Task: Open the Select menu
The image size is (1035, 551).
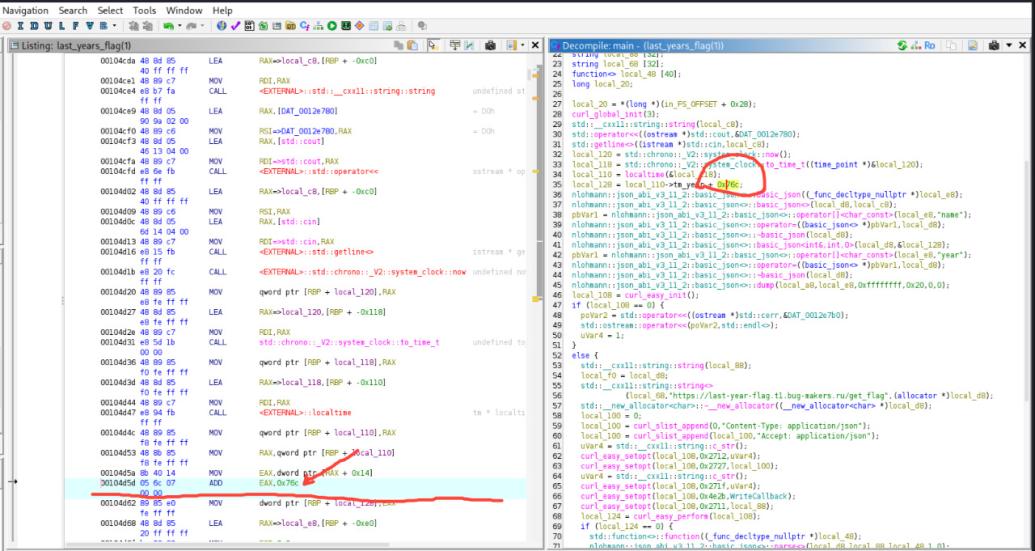Action: [x=110, y=11]
